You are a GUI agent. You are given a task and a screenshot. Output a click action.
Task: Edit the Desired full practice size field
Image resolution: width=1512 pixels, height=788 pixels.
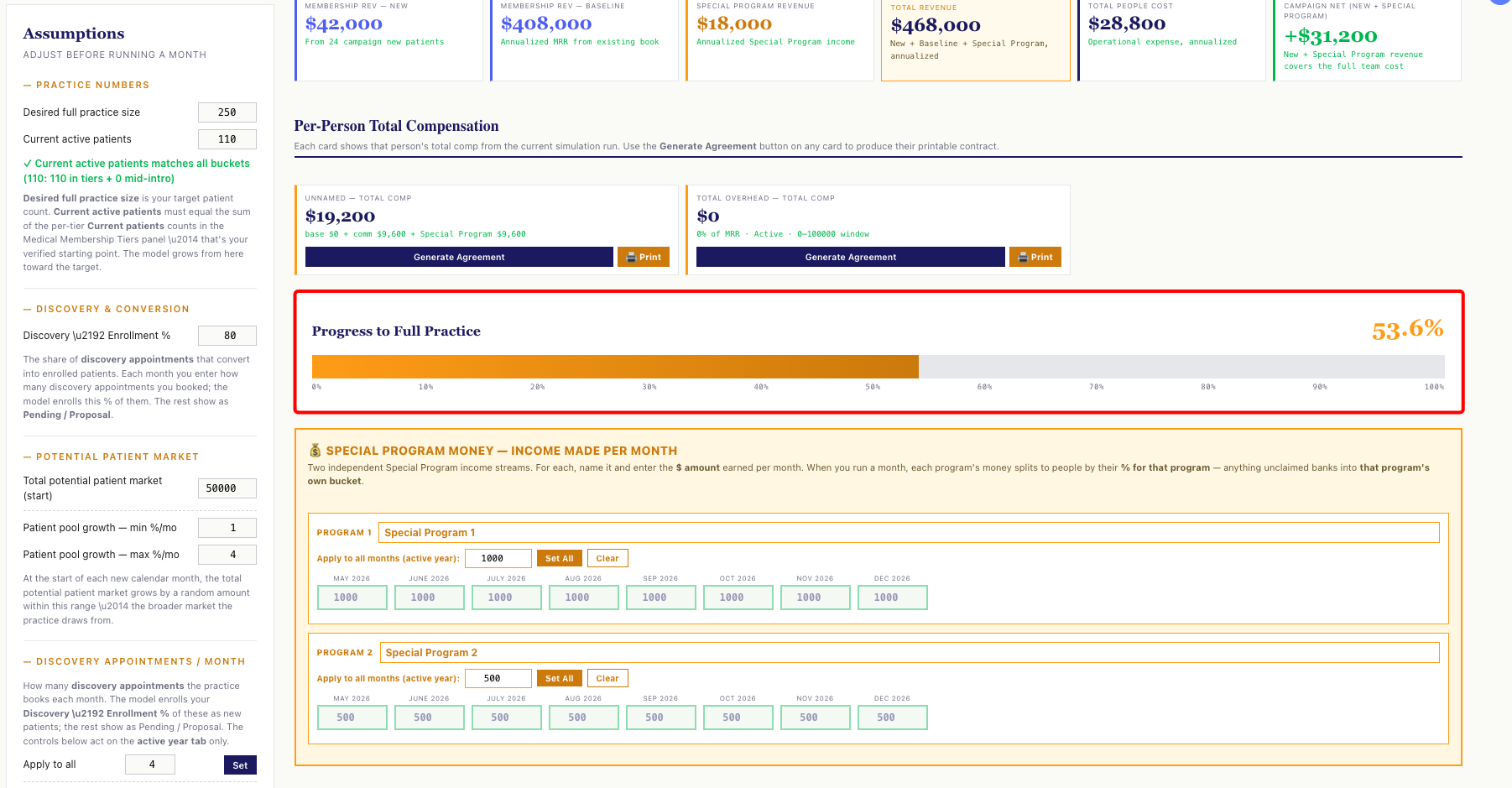pyautogui.click(x=227, y=112)
